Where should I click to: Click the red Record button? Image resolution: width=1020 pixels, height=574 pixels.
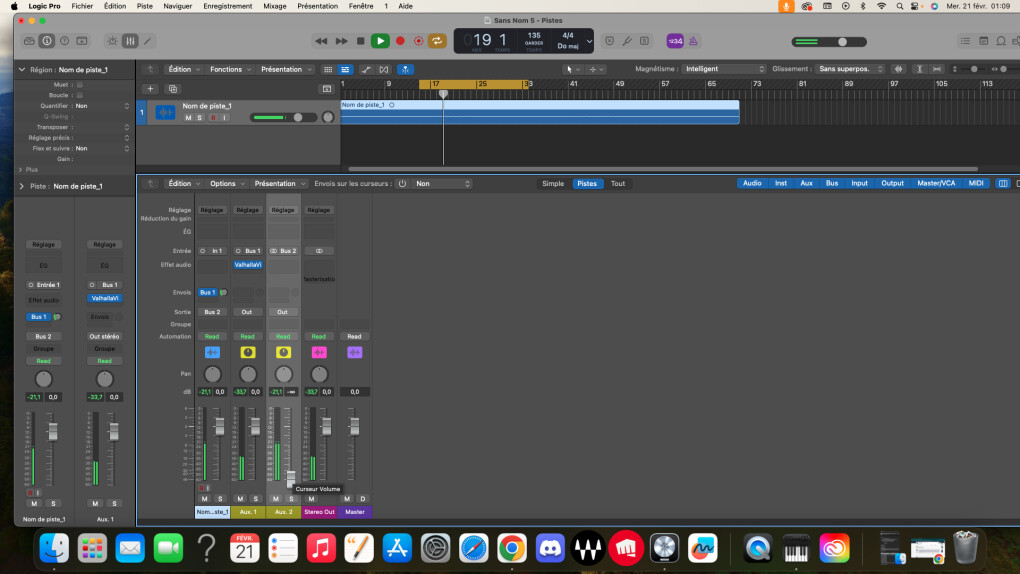click(x=400, y=41)
